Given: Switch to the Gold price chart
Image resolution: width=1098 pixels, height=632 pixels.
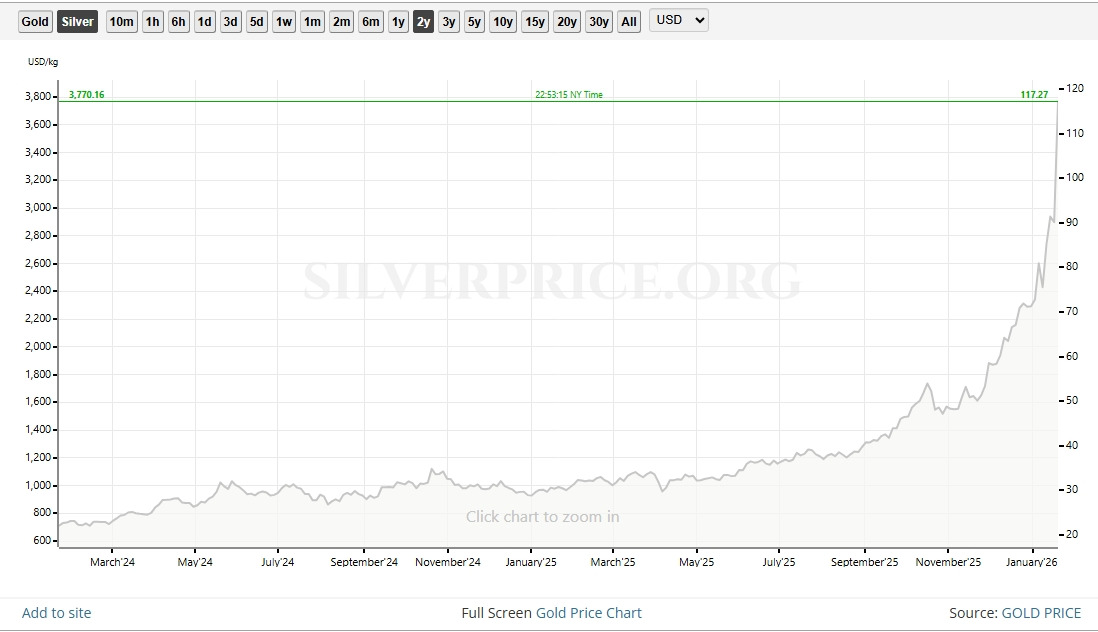Looking at the screenshot, I should click(35, 22).
